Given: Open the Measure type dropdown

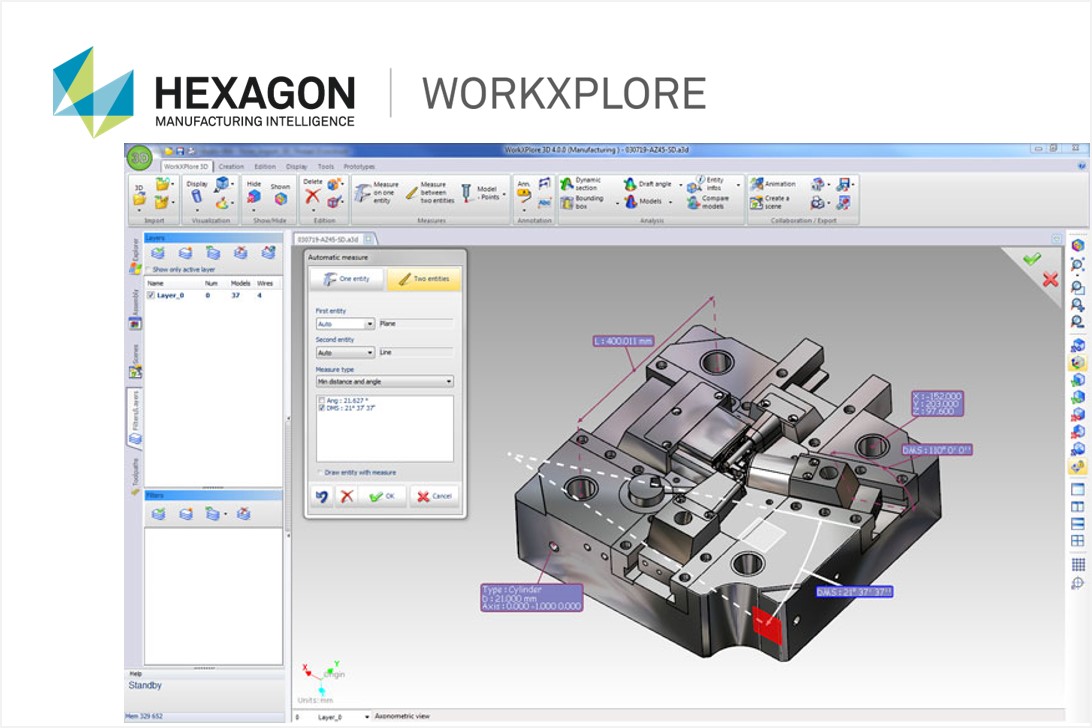Looking at the screenshot, I should tap(385, 380).
